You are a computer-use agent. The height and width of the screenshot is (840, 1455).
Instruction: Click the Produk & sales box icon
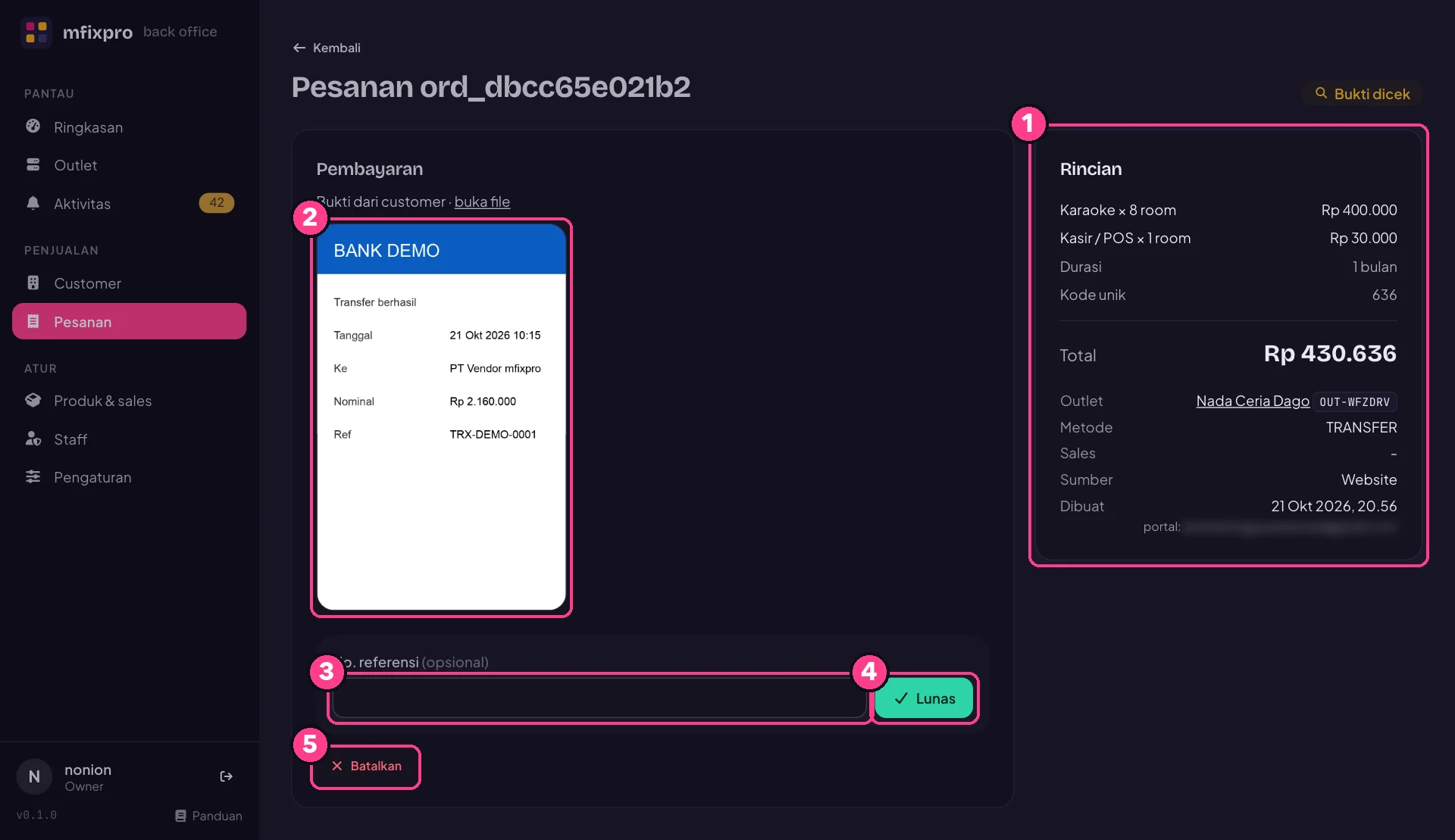(x=33, y=400)
